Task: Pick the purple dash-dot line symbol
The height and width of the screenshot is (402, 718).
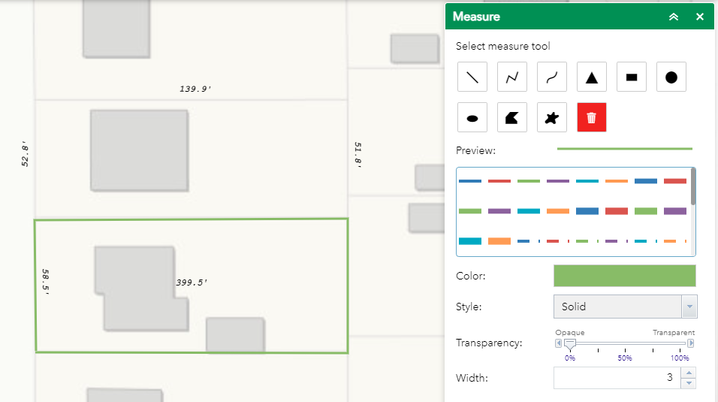Action: click(616, 241)
